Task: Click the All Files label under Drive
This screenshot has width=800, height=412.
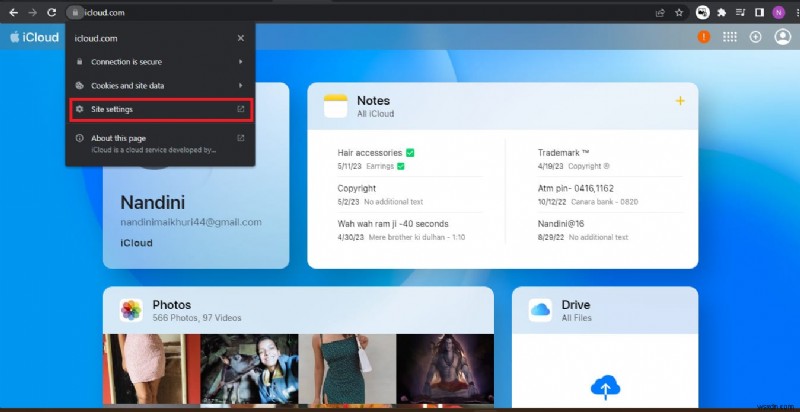Action: (577, 318)
